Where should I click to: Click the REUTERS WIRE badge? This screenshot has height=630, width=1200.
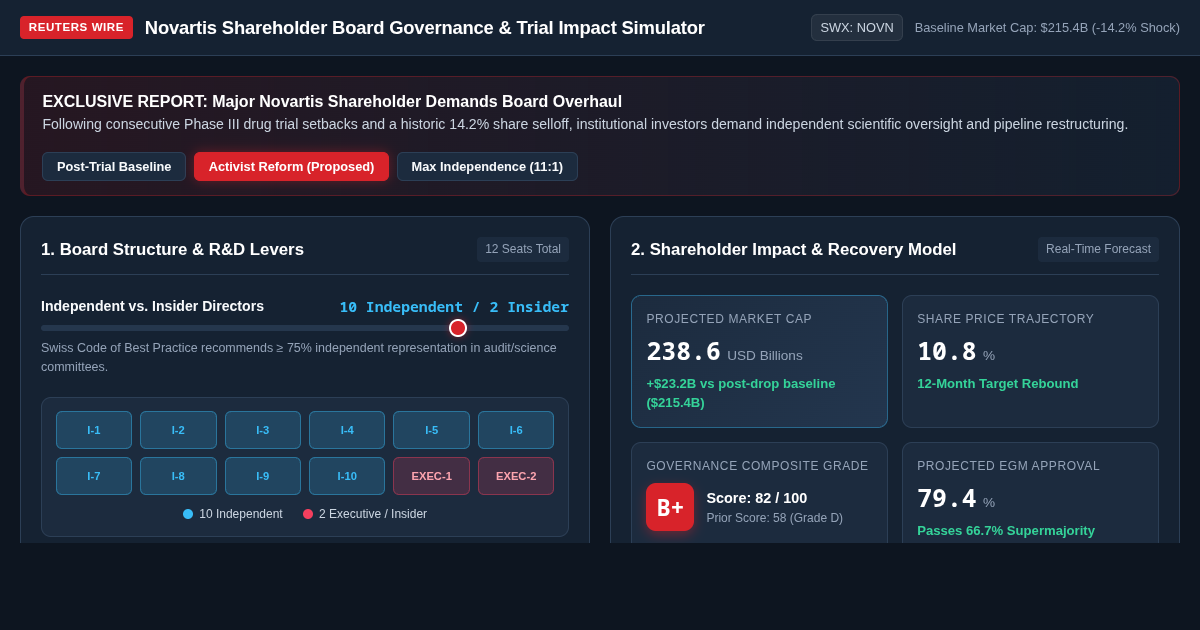click(76, 27)
